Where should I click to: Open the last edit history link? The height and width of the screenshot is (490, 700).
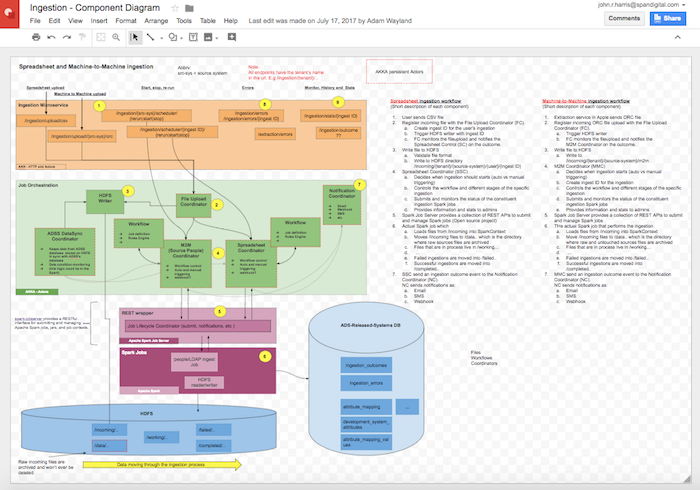click(x=330, y=21)
